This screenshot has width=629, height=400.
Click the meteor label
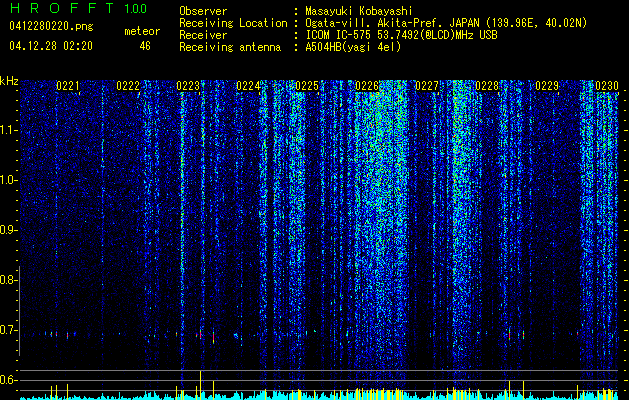click(x=142, y=31)
